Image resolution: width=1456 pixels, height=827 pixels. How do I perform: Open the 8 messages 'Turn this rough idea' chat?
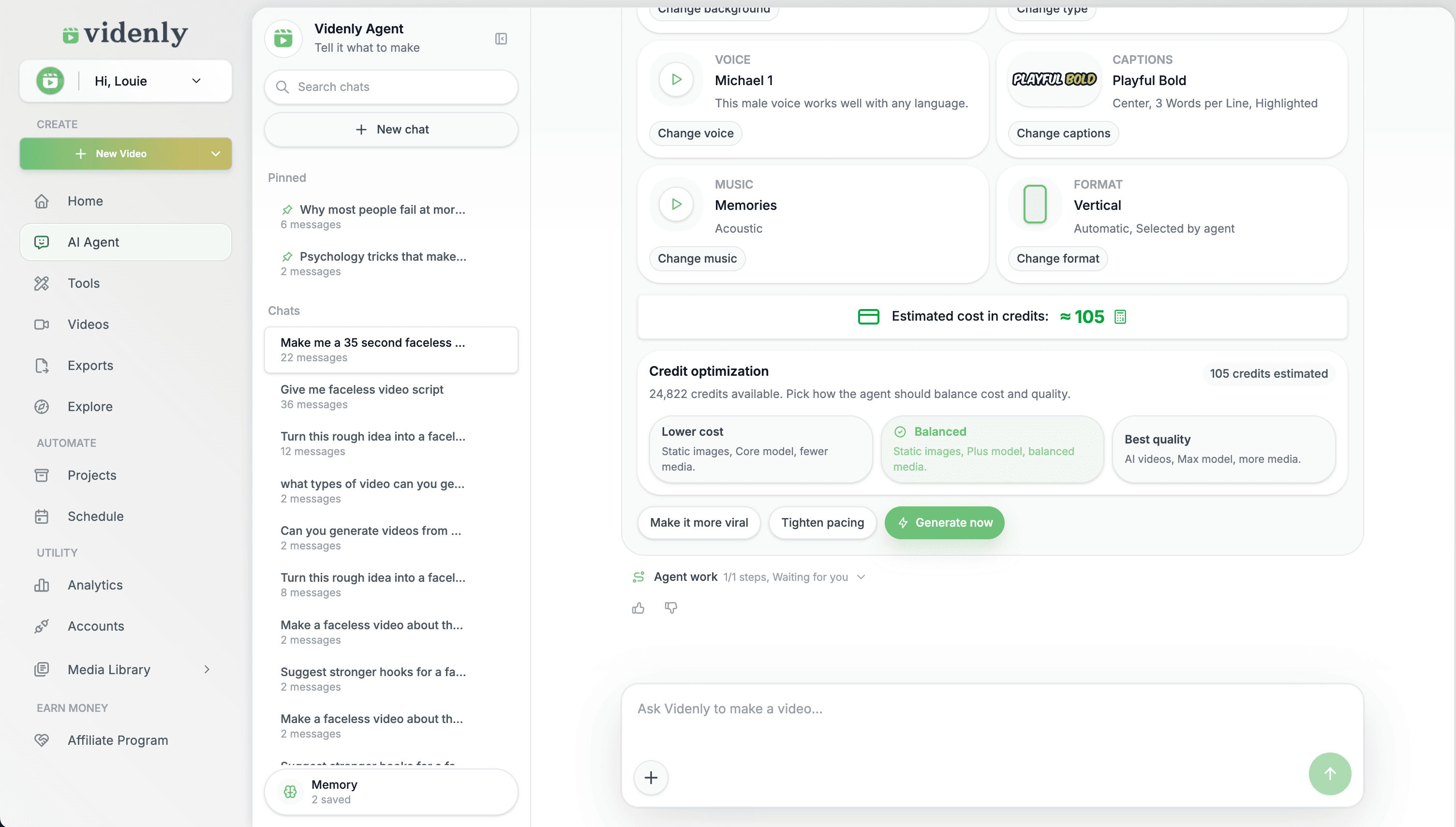pos(391,585)
